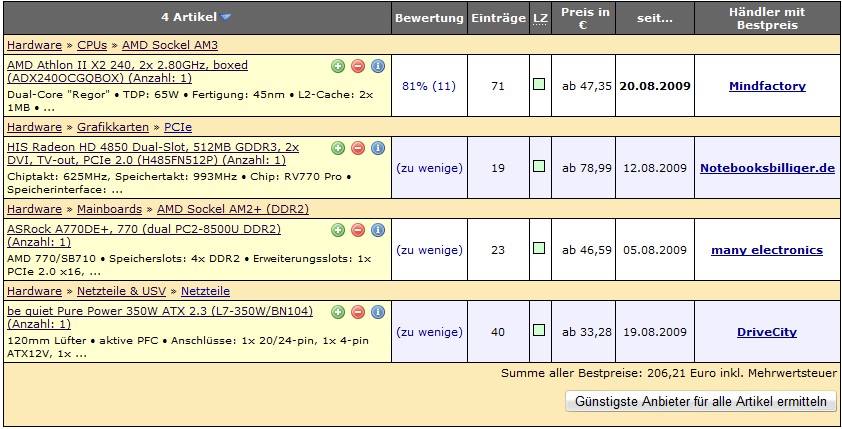Open Hardware breadcrumb above be quiet row
Screen dimensions: 842x429
click(34, 291)
